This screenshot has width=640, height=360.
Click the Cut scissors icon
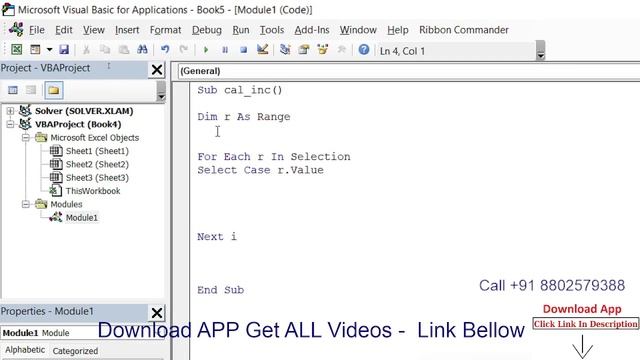pos(86,50)
